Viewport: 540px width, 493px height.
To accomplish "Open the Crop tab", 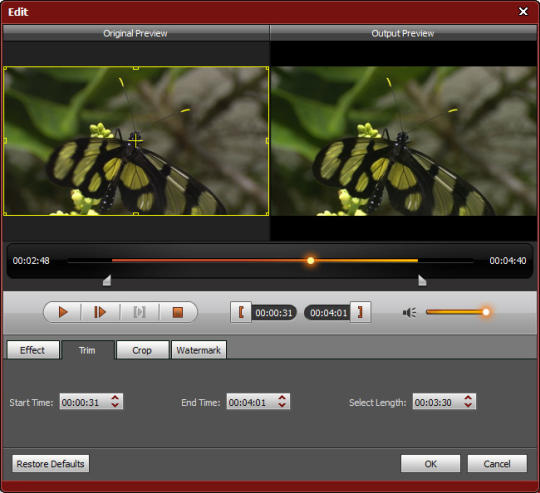I will click(x=142, y=350).
